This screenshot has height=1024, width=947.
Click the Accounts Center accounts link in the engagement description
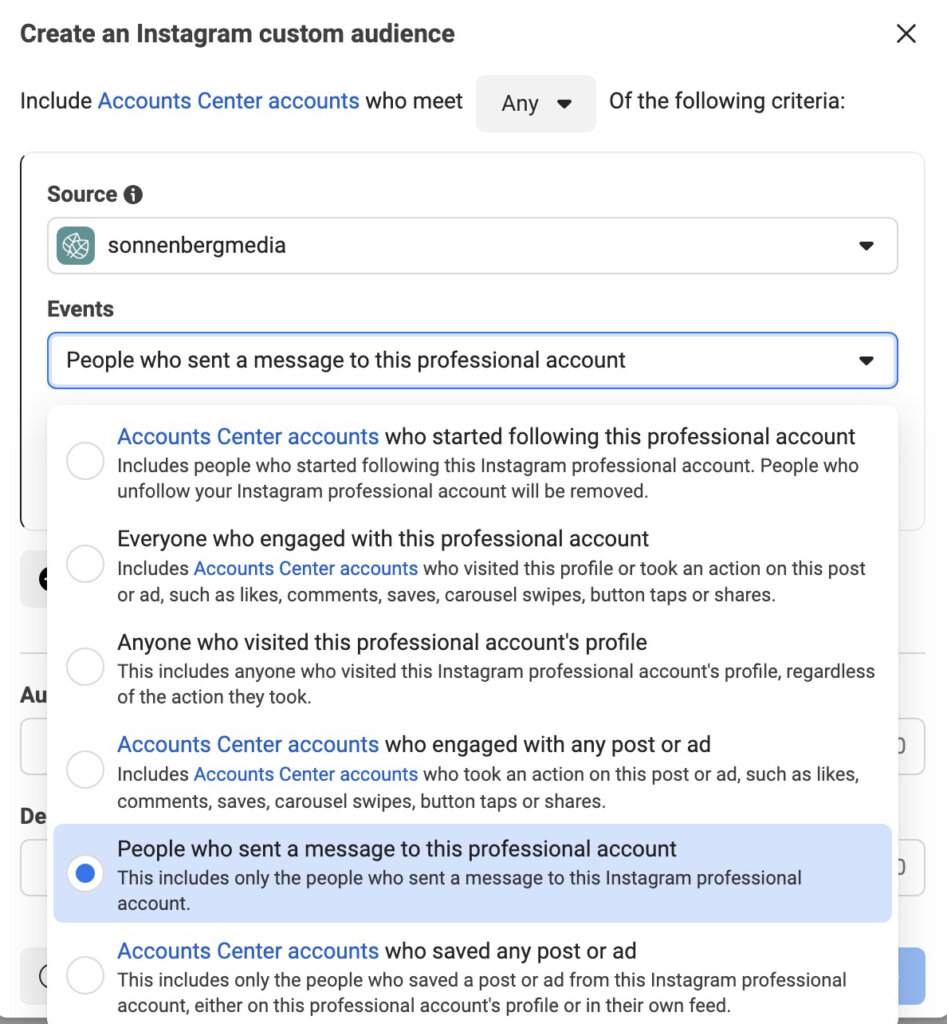pyautogui.click(x=305, y=568)
